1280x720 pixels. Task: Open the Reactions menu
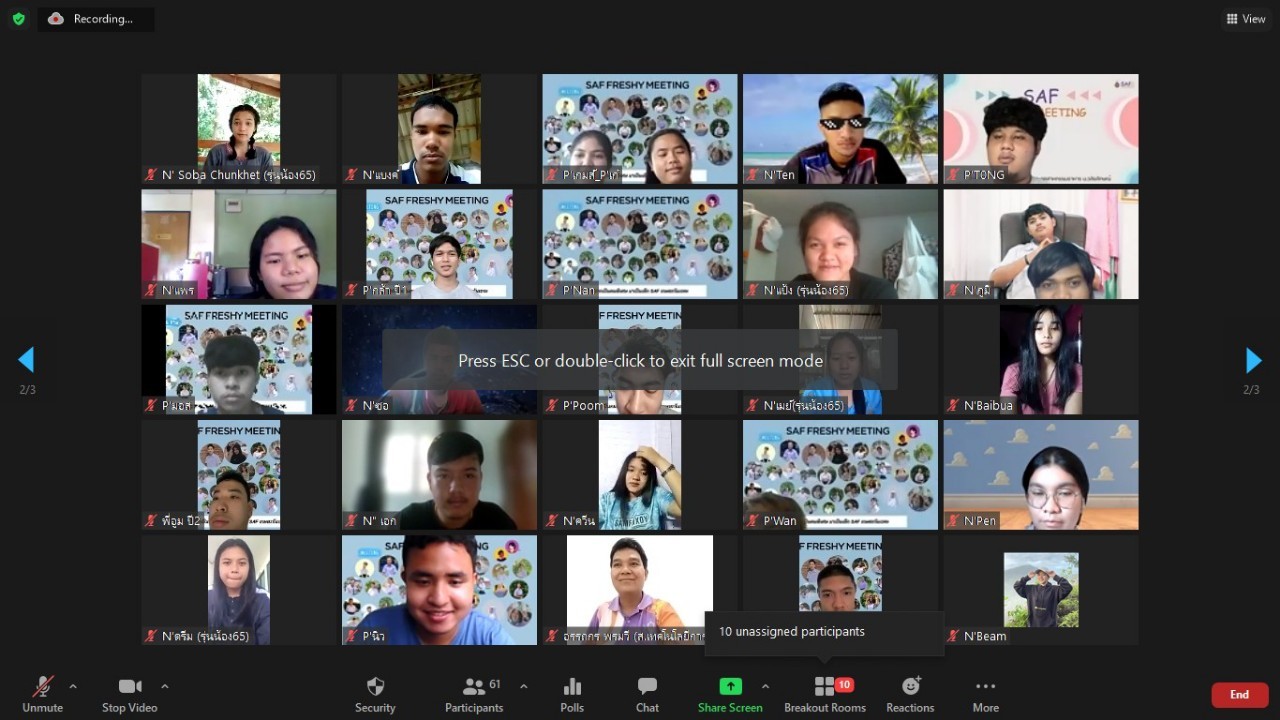pyautogui.click(x=910, y=687)
